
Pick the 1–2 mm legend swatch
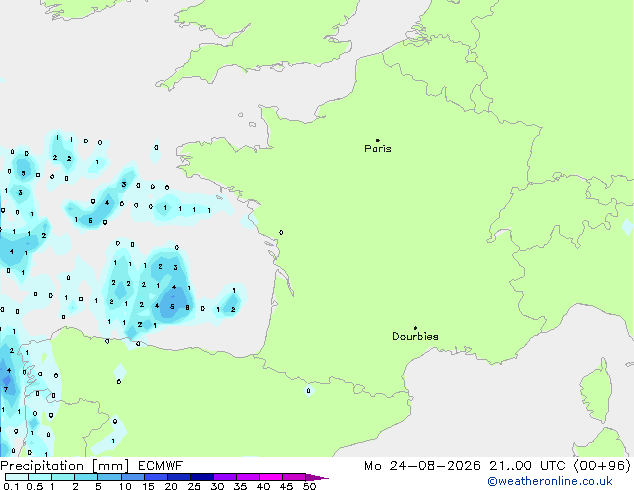pos(63,477)
